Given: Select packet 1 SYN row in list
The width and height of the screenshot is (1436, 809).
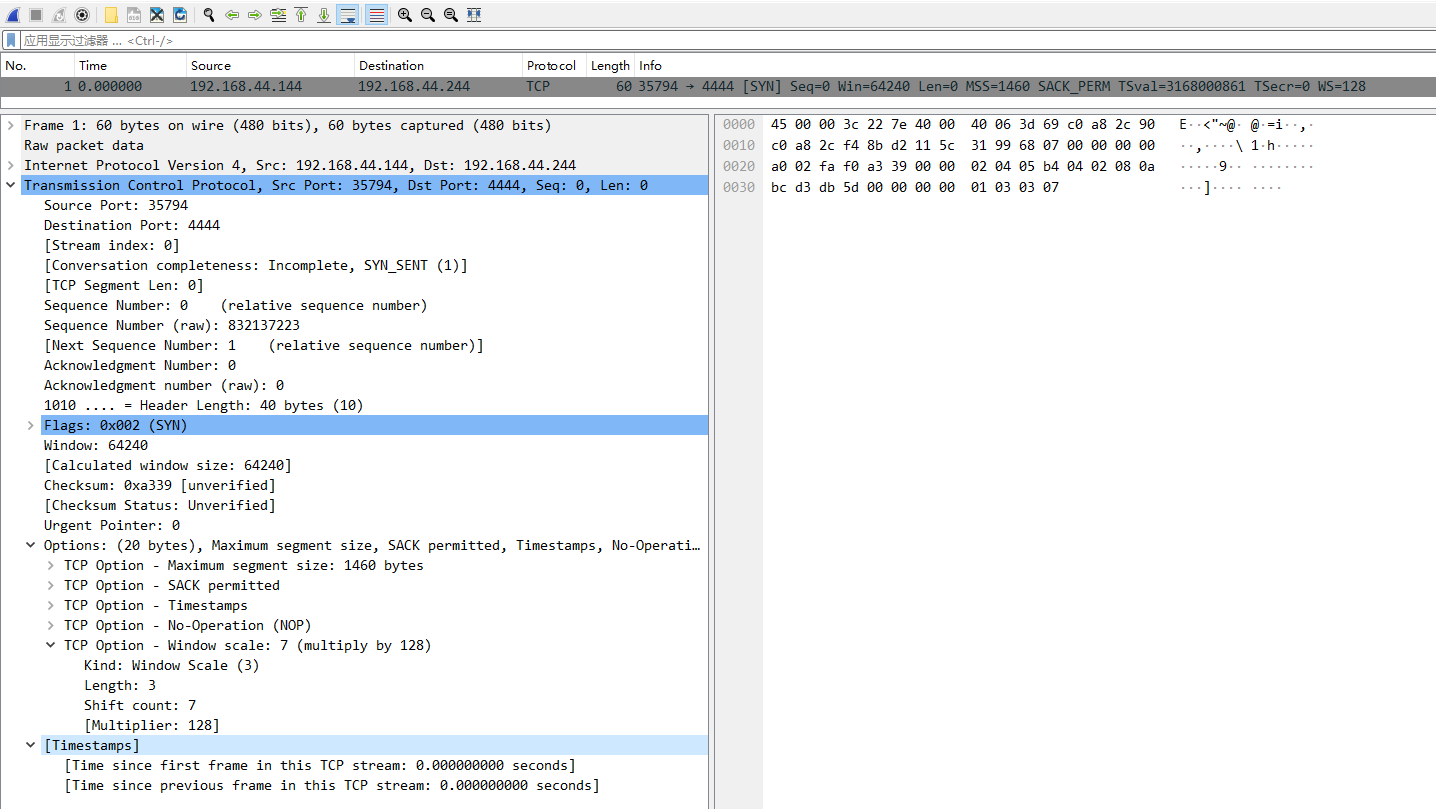Looking at the screenshot, I should point(718,86).
